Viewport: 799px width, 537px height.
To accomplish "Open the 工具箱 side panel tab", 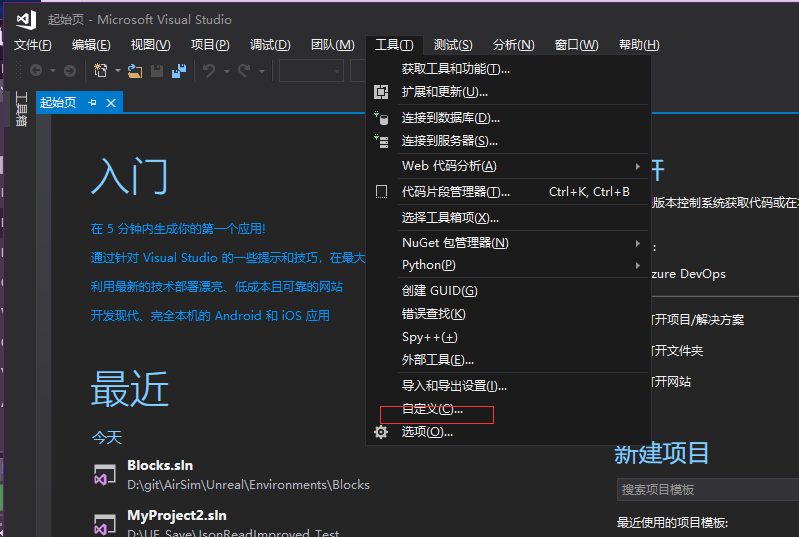I will [x=20, y=109].
